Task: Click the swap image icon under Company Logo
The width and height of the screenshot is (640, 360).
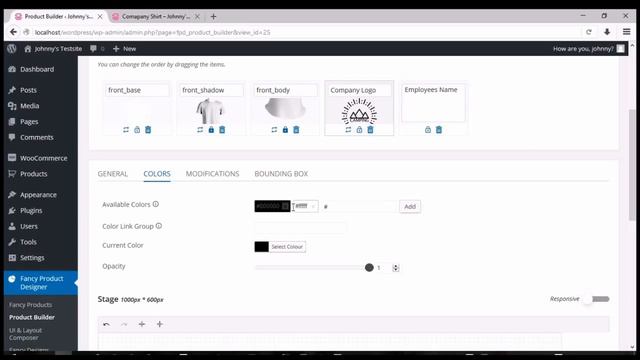Action: pos(348,130)
